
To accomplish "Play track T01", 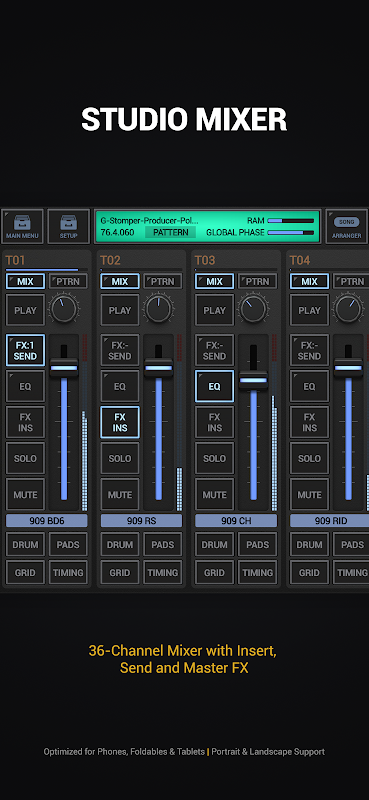I will pos(26,310).
